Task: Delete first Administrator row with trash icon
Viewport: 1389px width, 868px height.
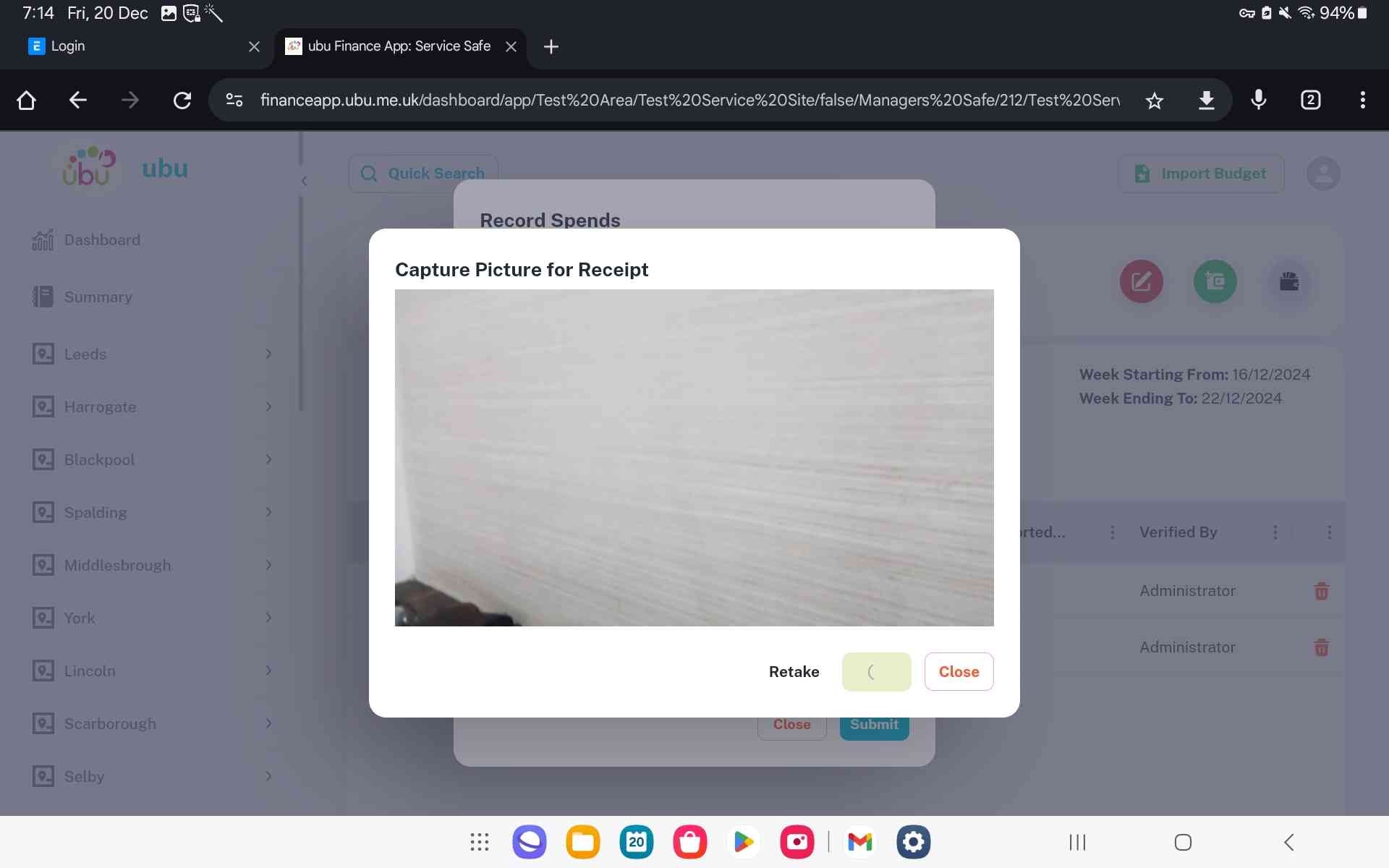Action: [x=1321, y=591]
